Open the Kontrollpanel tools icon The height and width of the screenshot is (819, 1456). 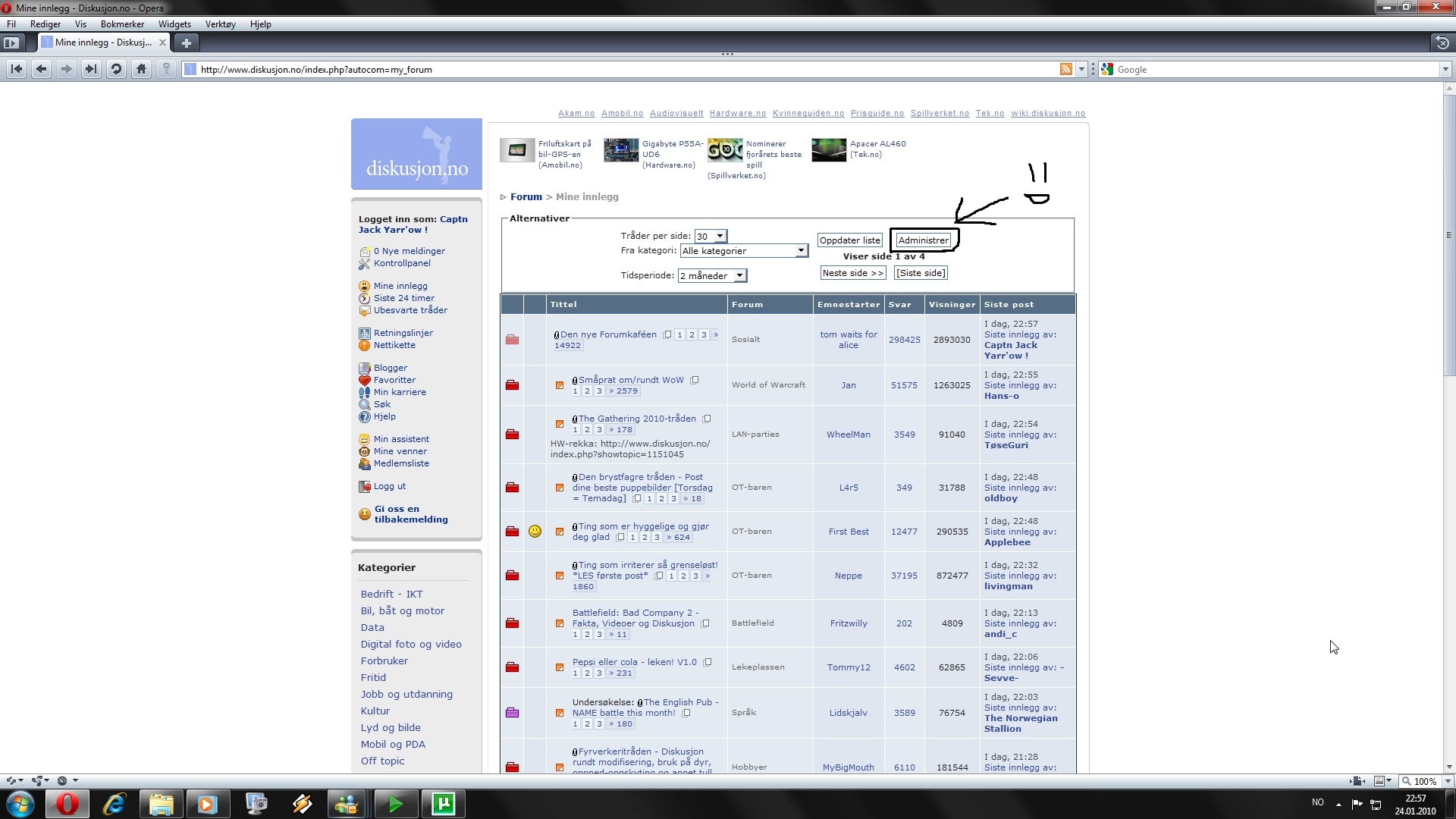365,264
